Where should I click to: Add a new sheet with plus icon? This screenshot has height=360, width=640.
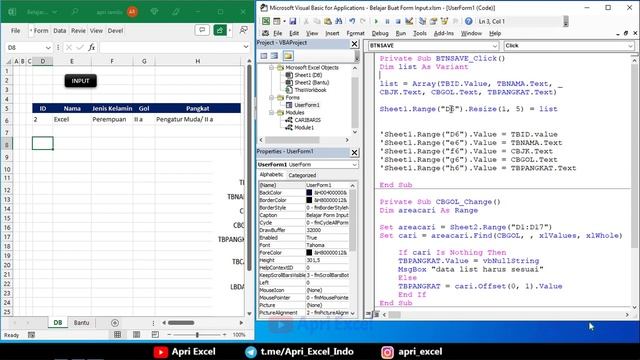[x=115, y=323]
